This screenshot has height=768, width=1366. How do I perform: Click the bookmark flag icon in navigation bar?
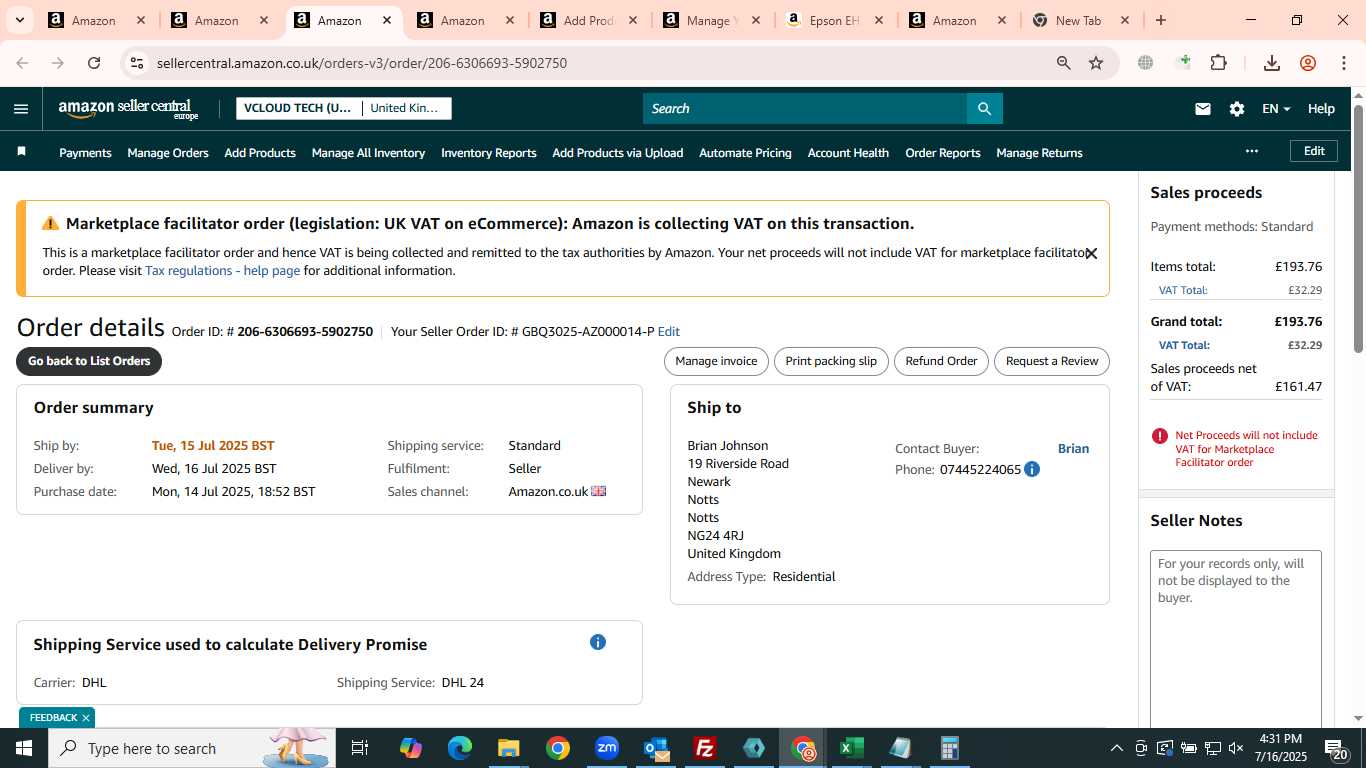pos(21,152)
